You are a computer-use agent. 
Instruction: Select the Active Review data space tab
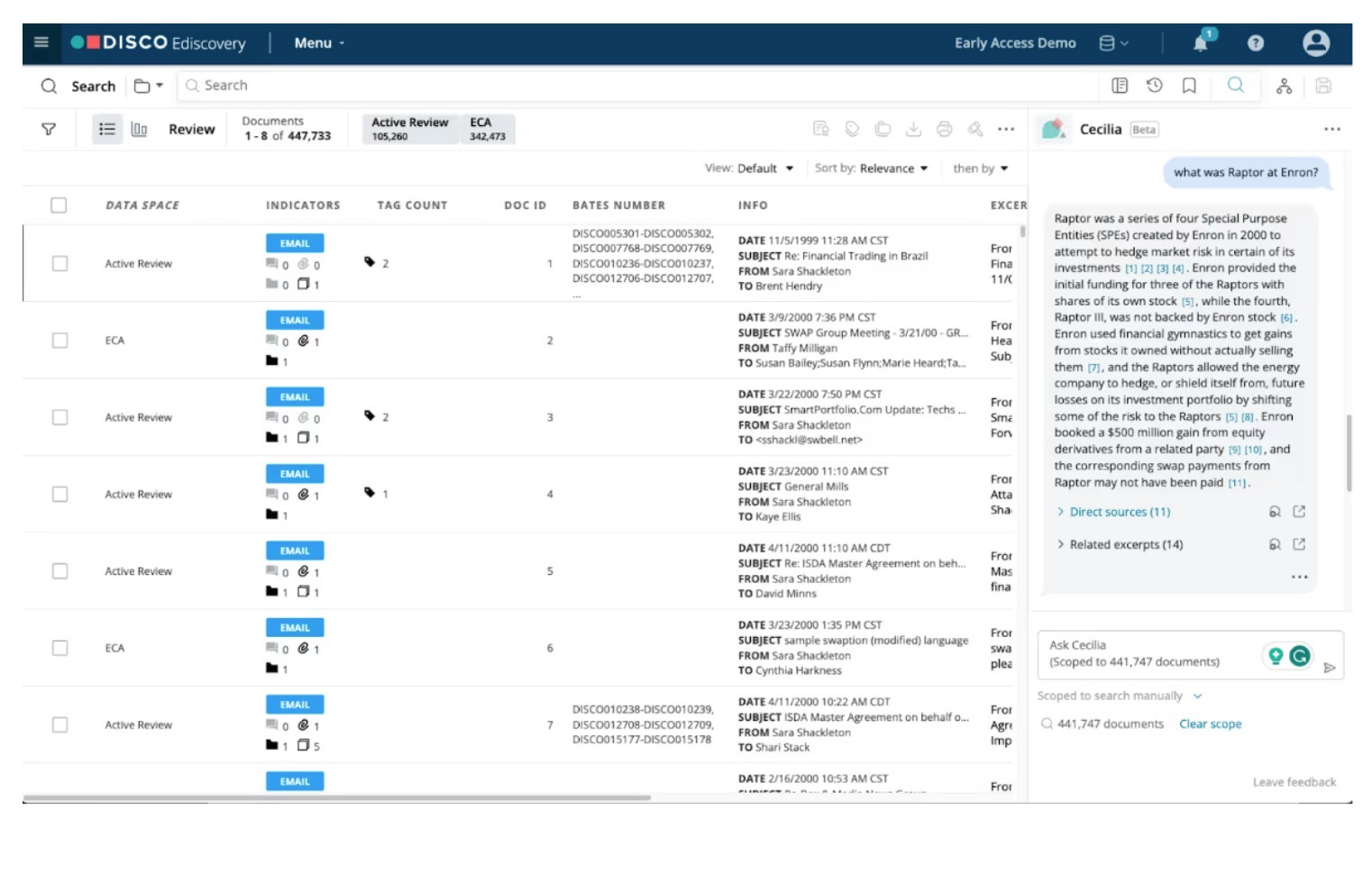click(x=409, y=129)
